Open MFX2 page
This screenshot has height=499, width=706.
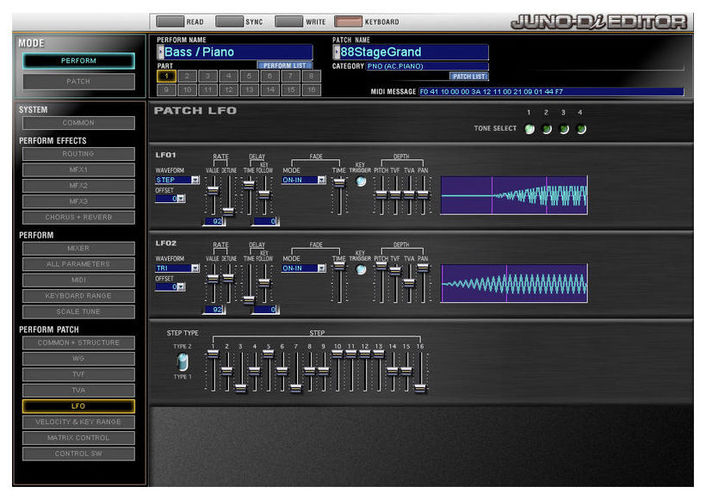pos(79,186)
